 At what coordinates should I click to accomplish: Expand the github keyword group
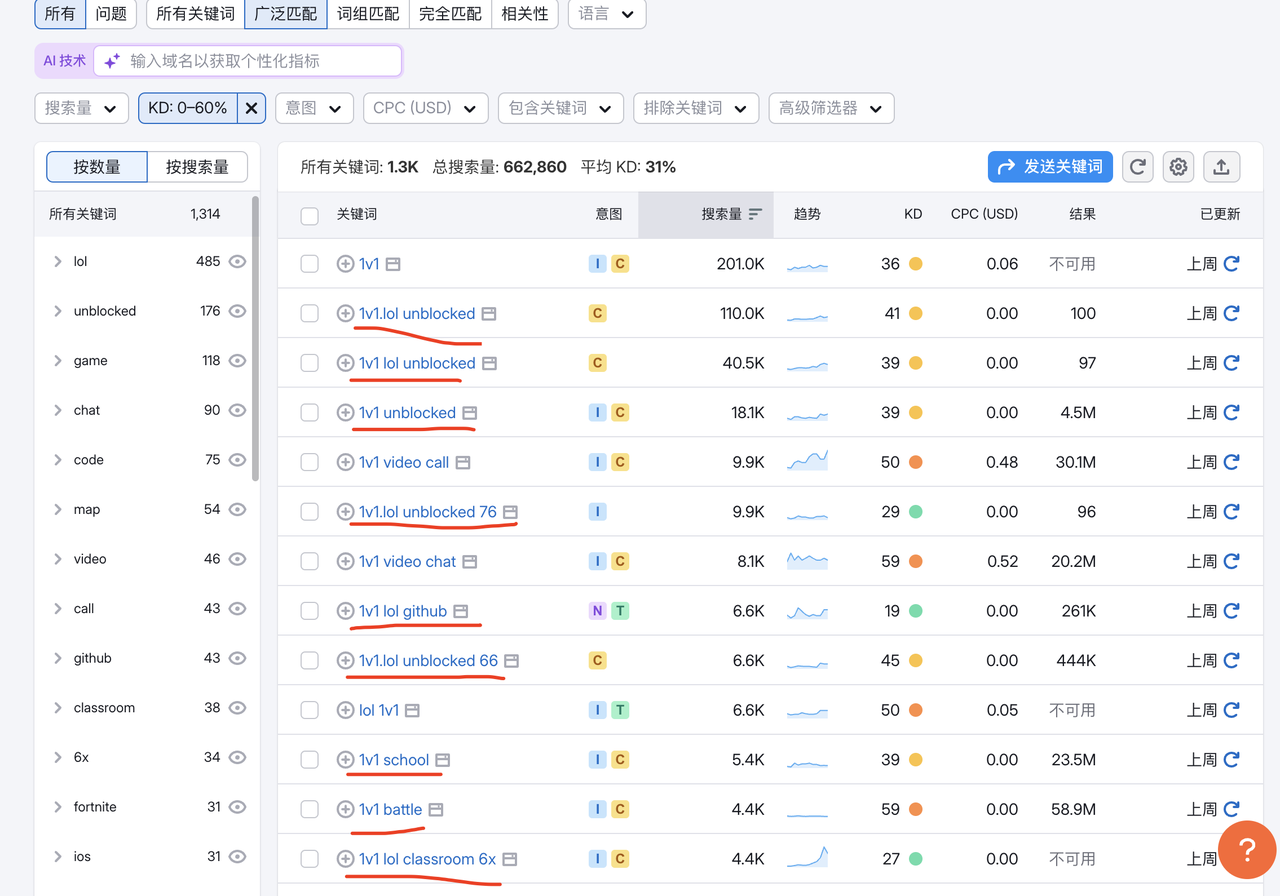click(58, 658)
